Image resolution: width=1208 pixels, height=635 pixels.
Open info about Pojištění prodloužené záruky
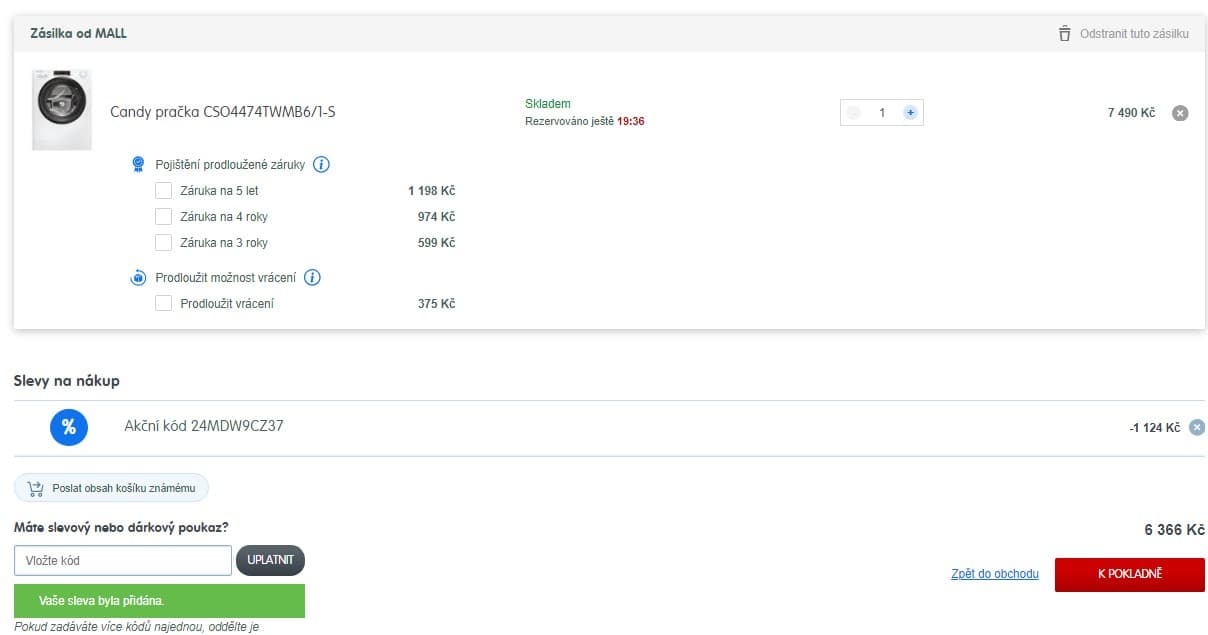click(321, 164)
